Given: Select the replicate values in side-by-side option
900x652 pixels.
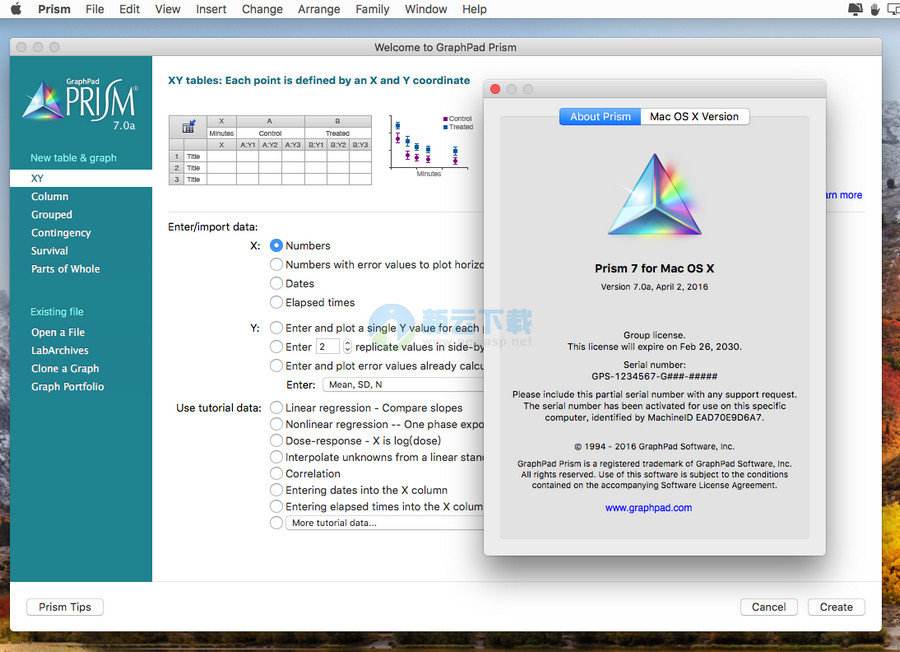Looking at the screenshot, I should [x=276, y=347].
